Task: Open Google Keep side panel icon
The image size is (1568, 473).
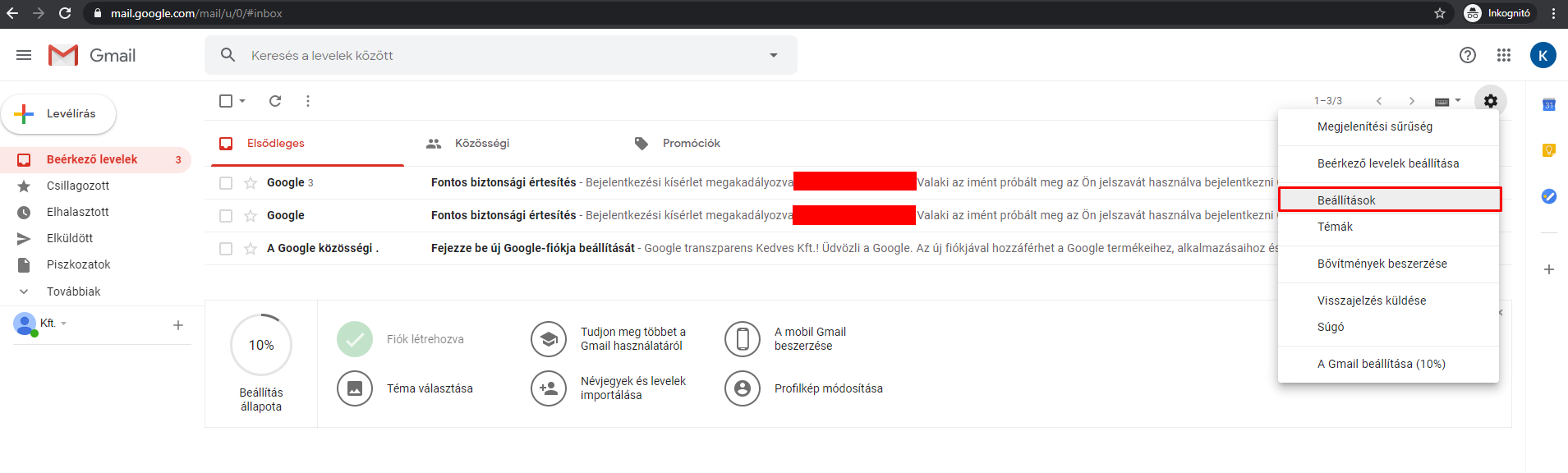Action: pyautogui.click(x=1549, y=150)
